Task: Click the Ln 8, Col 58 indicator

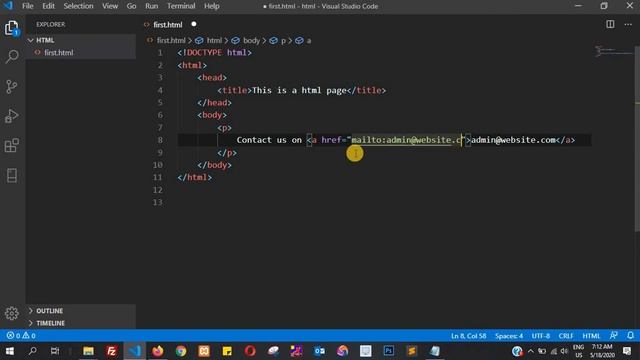Action: [468, 336]
